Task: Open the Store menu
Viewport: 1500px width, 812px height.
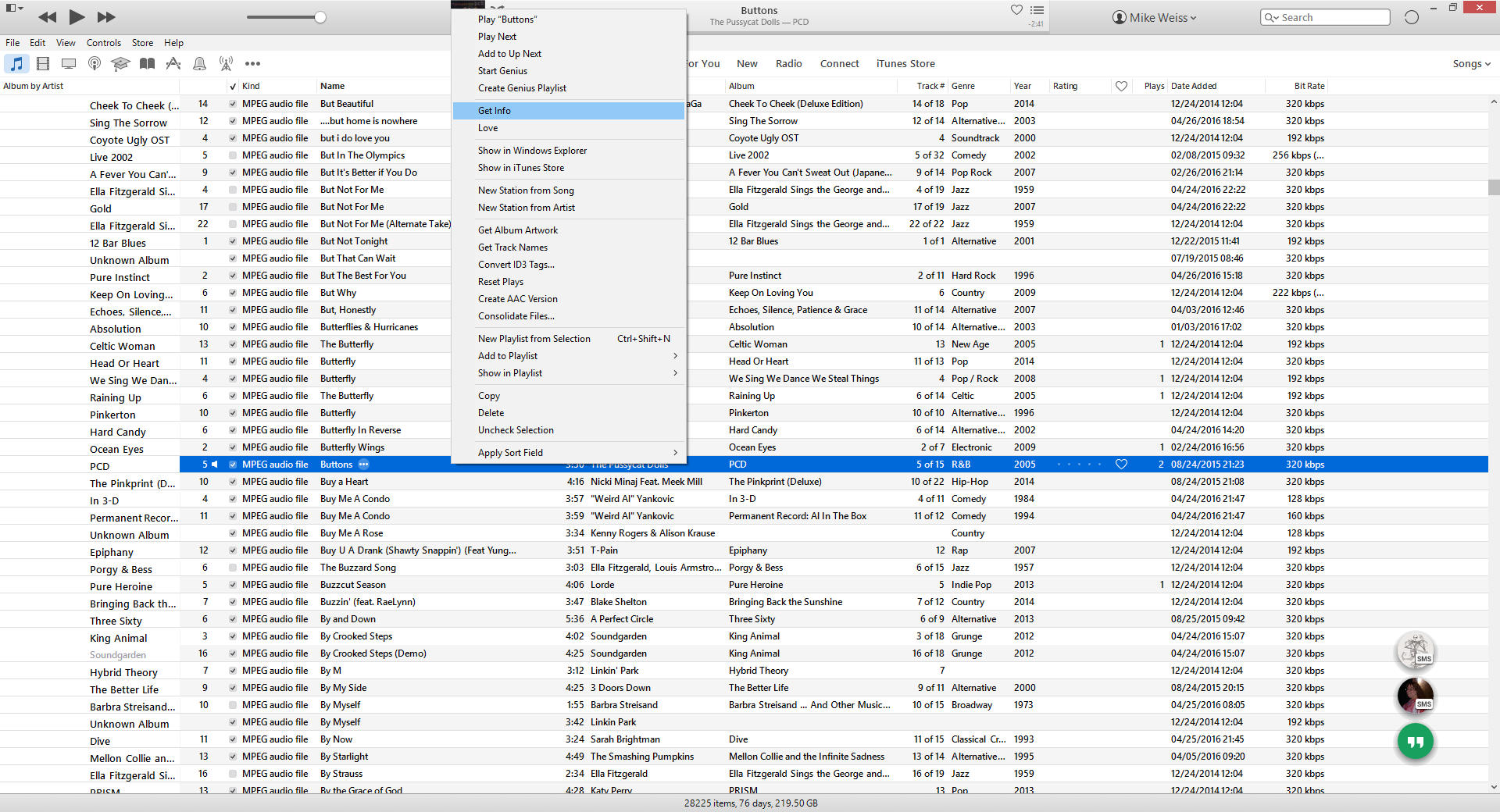Action: pos(142,43)
